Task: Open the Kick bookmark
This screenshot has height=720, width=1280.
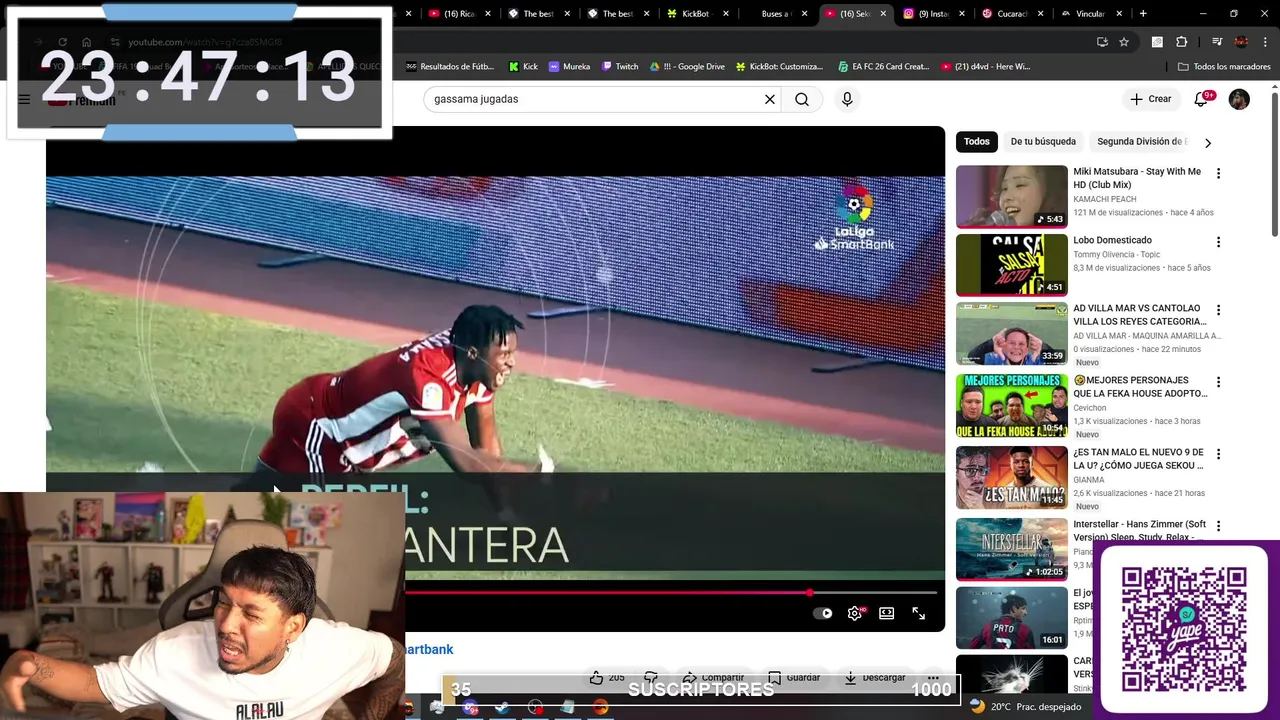Action: coord(524,67)
